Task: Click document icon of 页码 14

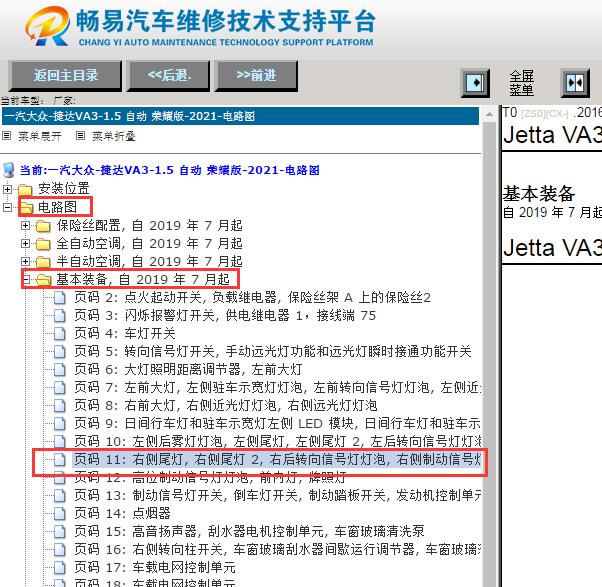Action: [60, 513]
